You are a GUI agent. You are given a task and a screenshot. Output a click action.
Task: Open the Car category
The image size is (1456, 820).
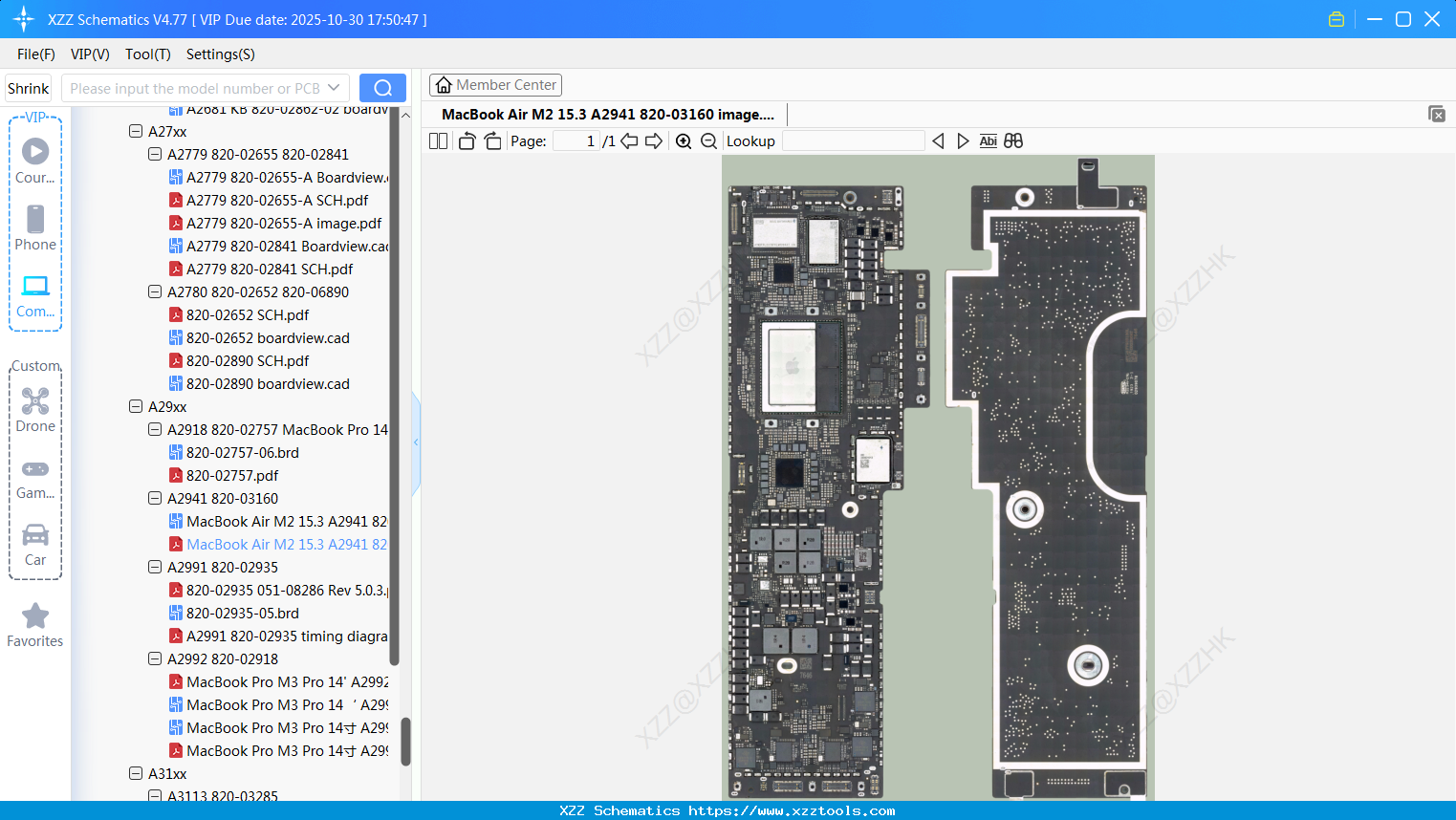(x=35, y=545)
